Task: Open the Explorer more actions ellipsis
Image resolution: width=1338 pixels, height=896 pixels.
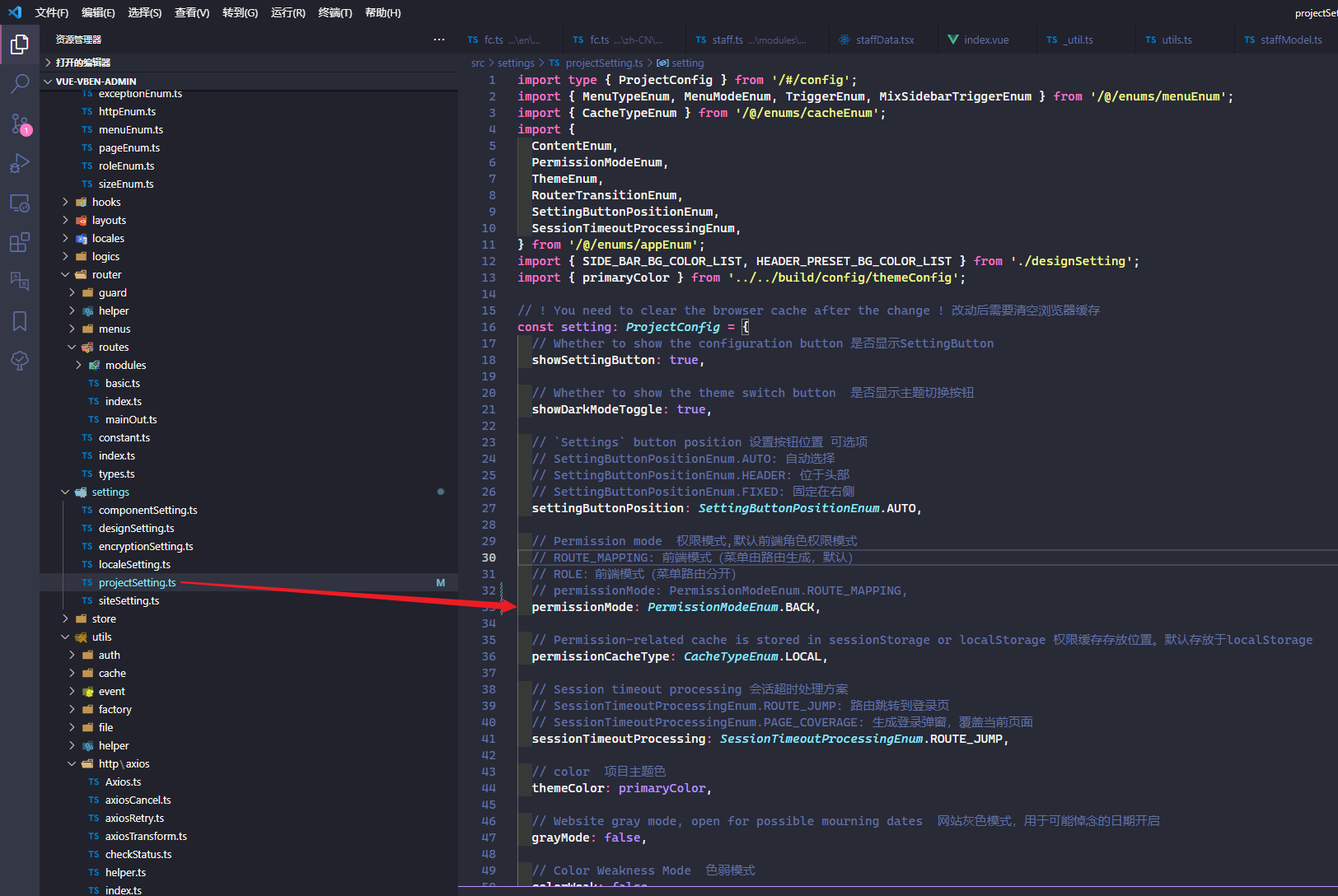Action: (439, 40)
